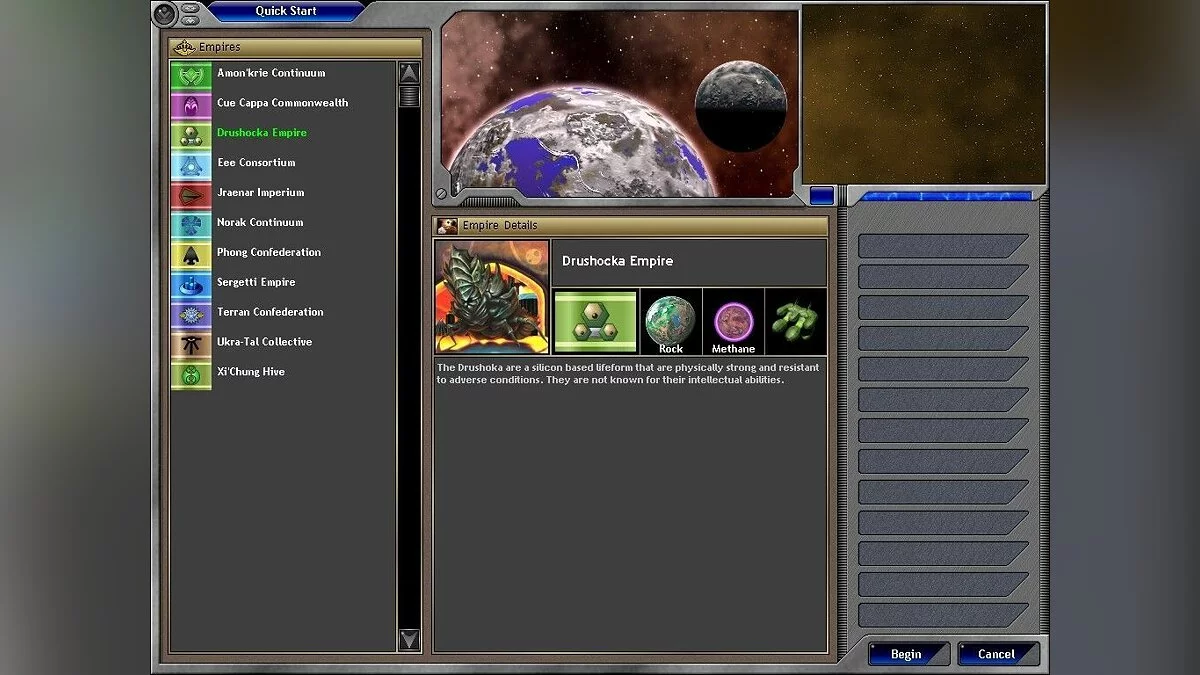
Task: Begin the quick start game
Action: pos(908,654)
